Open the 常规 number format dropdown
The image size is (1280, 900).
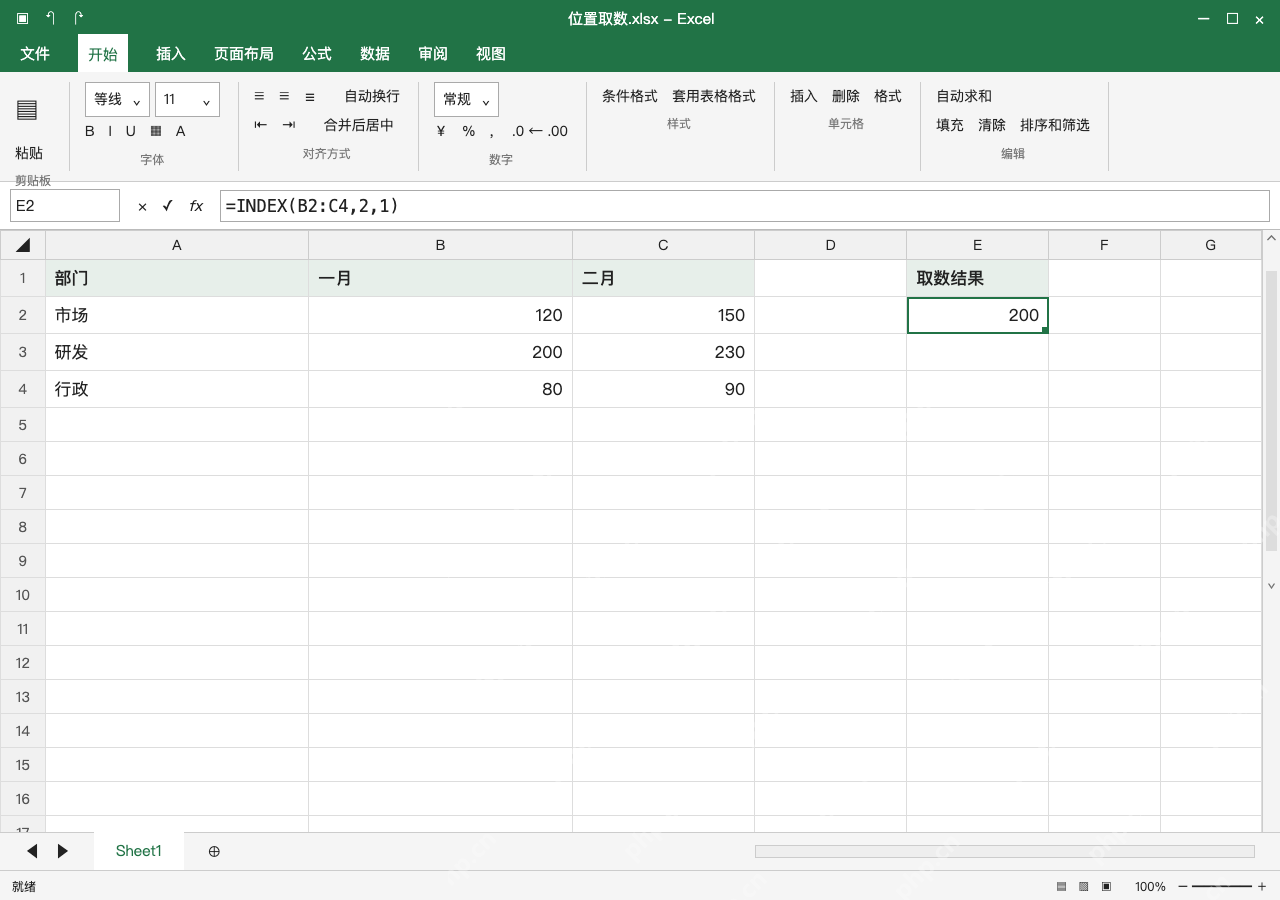point(466,99)
